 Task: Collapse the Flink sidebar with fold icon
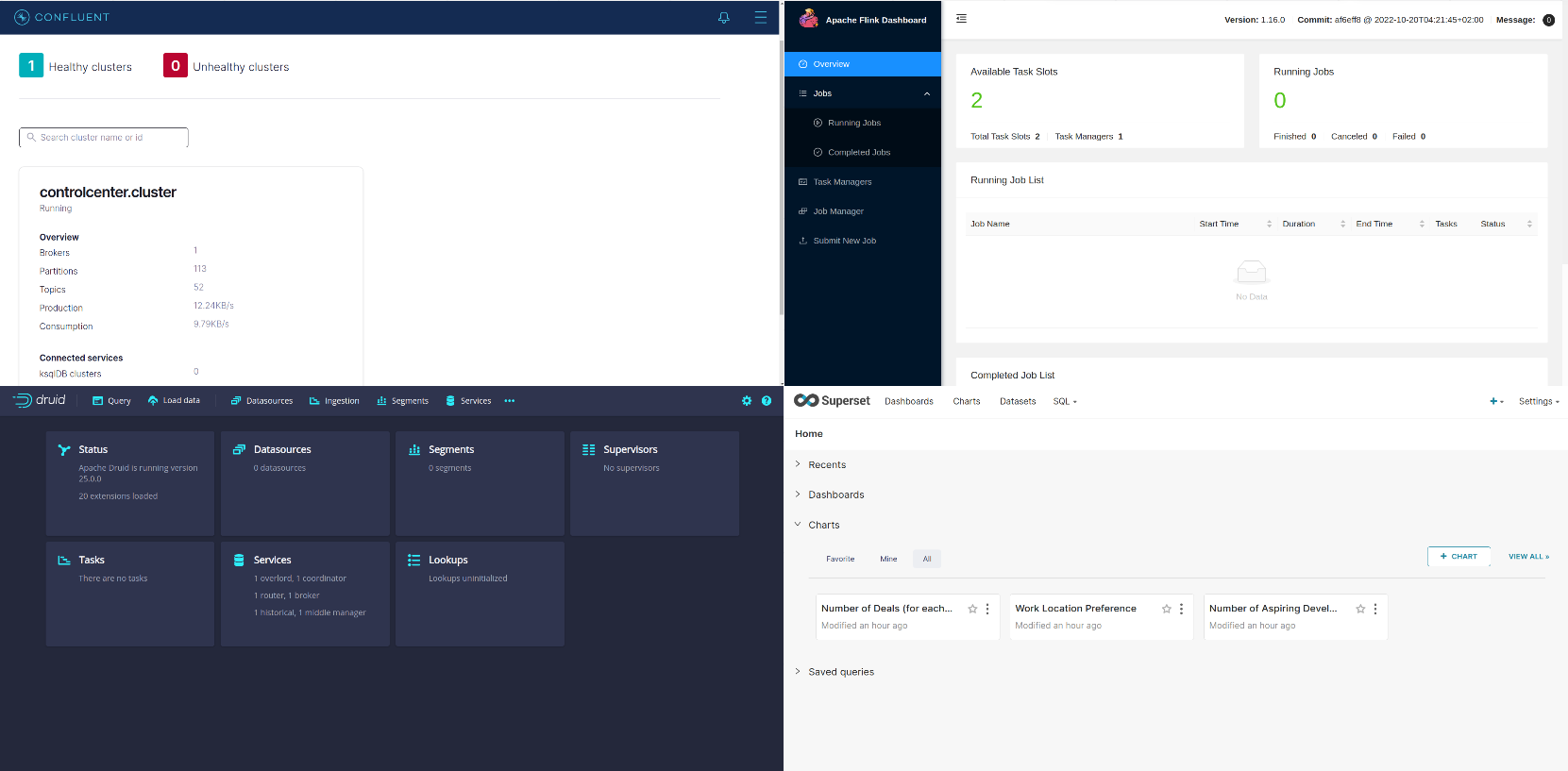coord(961,19)
